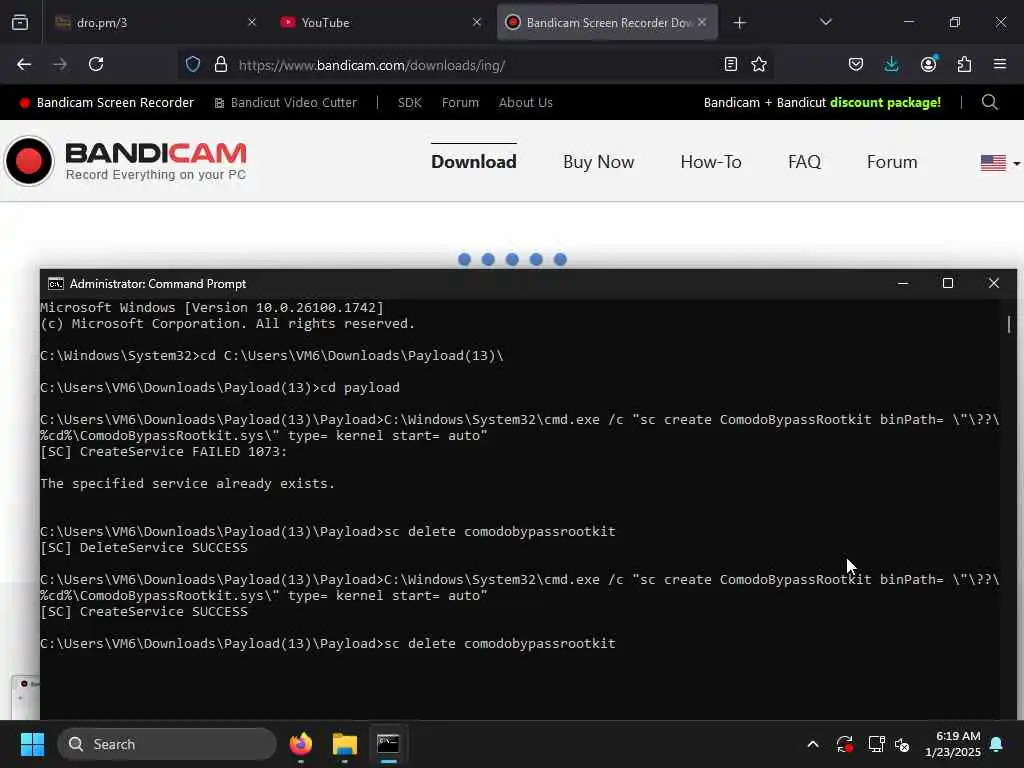Viewport: 1024px width, 768px height.
Task: Open a new browser tab
Action: point(739,23)
